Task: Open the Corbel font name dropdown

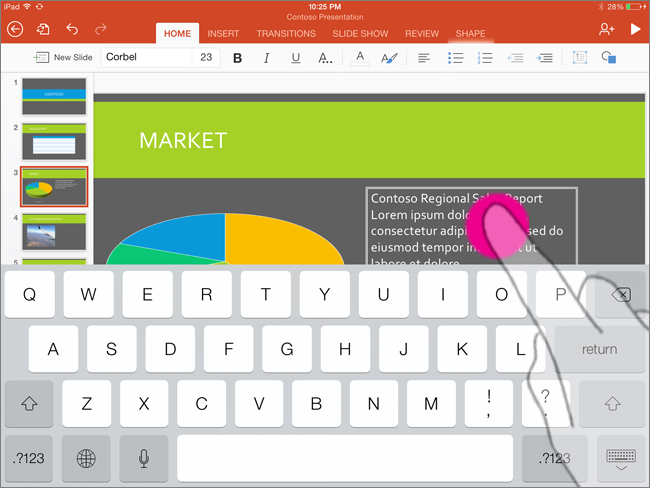Action: click(148, 58)
